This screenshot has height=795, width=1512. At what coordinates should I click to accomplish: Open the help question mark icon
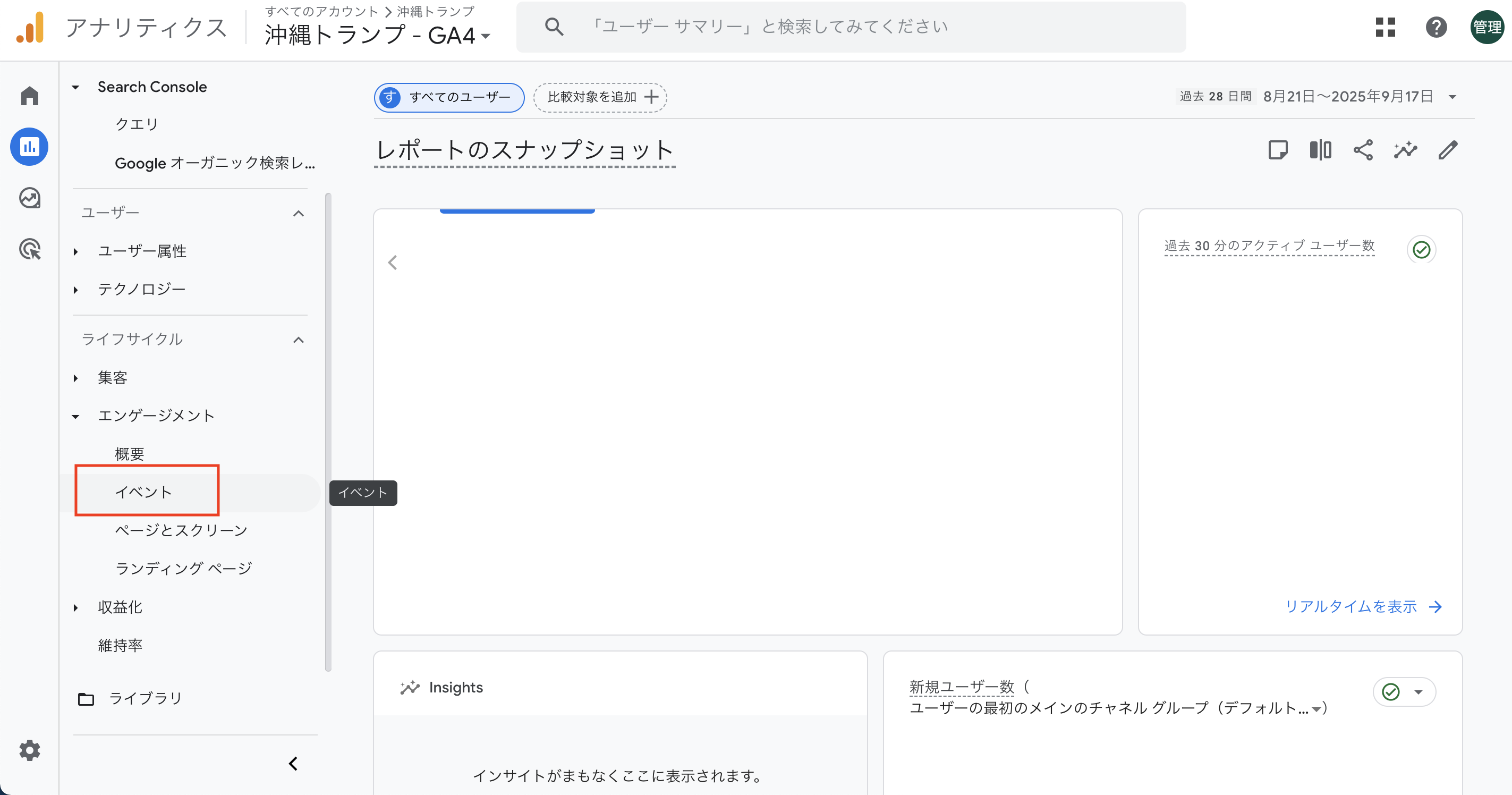coord(1436,27)
